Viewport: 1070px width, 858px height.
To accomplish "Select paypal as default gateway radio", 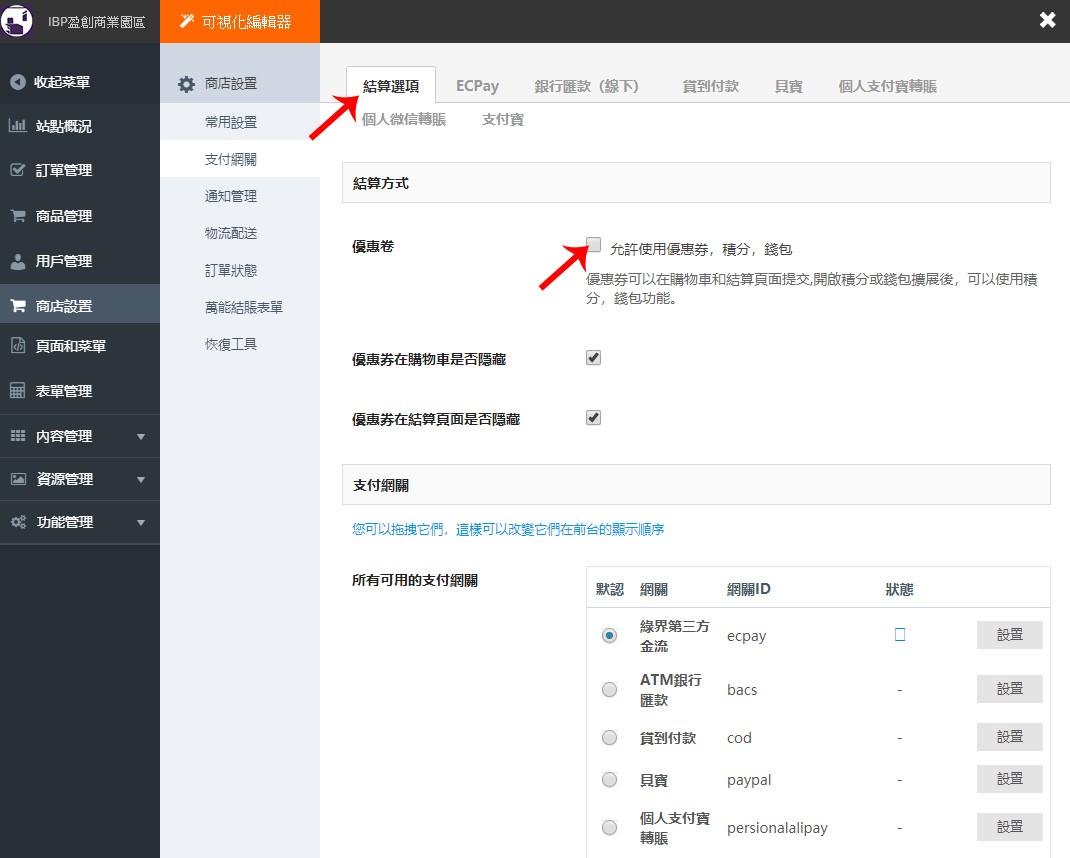I will pyautogui.click(x=609, y=780).
